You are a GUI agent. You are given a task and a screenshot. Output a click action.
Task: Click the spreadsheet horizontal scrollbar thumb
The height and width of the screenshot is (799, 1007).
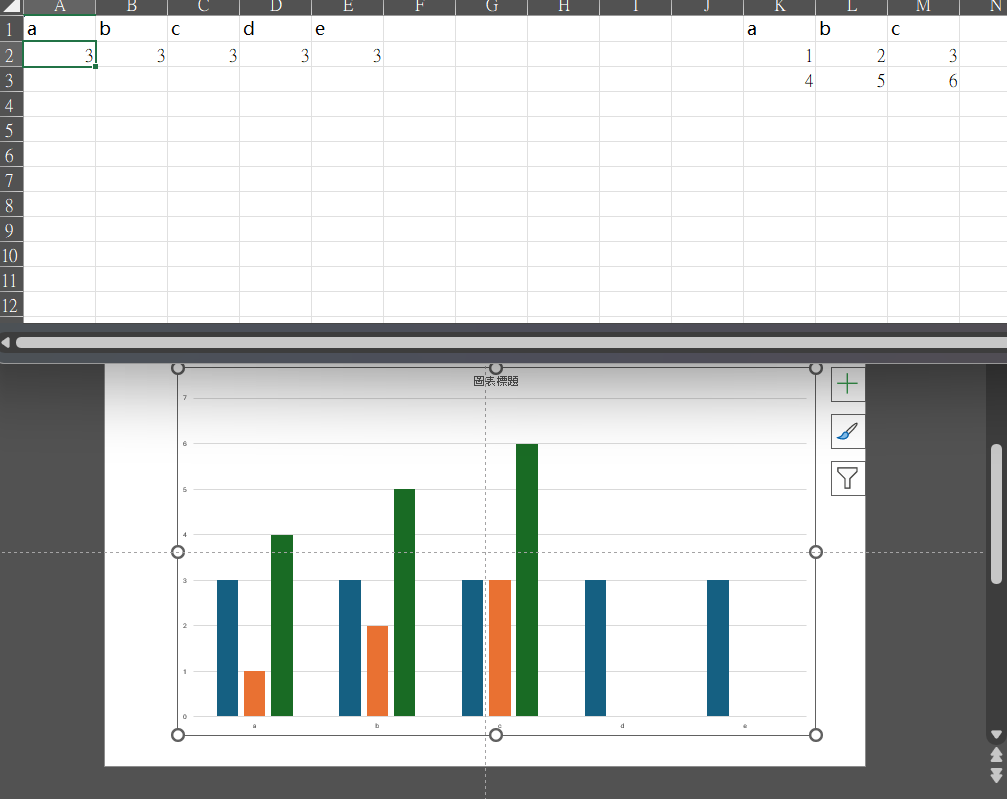point(500,342)
